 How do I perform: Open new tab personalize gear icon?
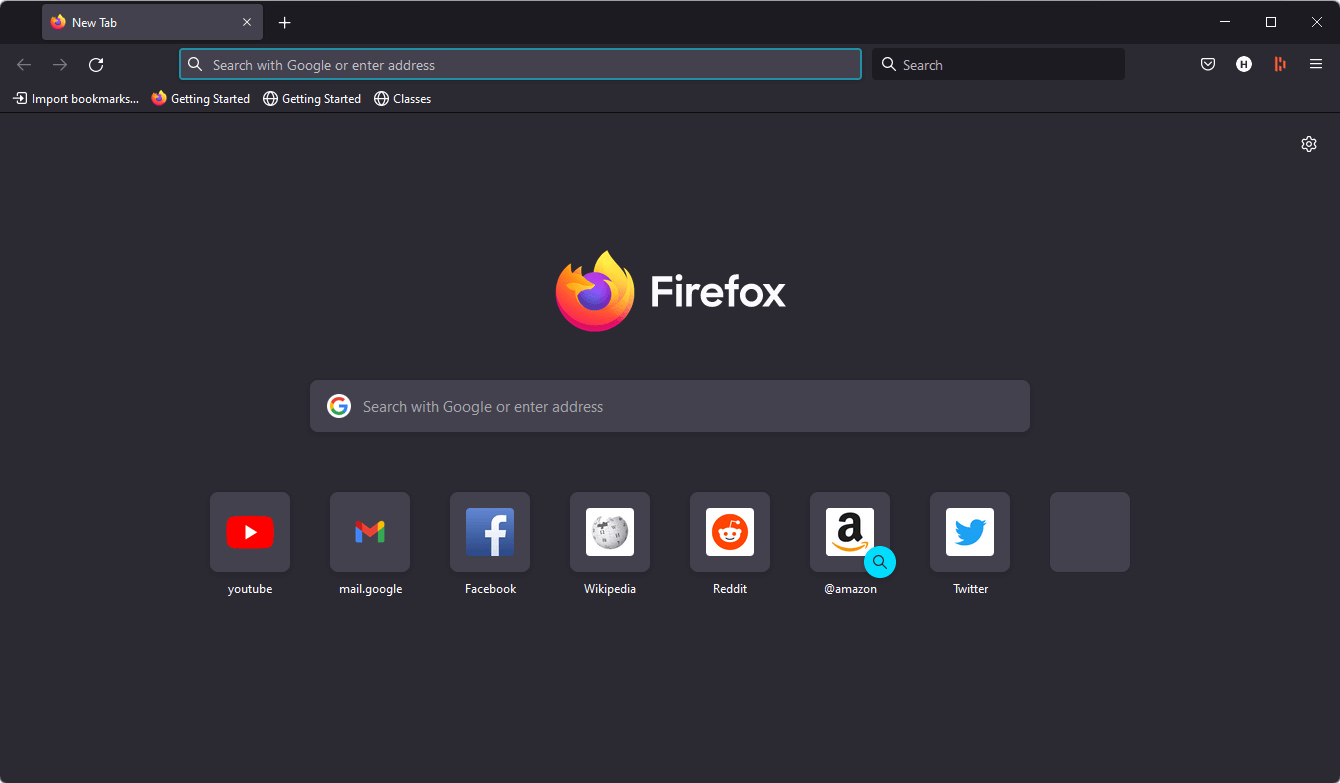[1309, 144]
